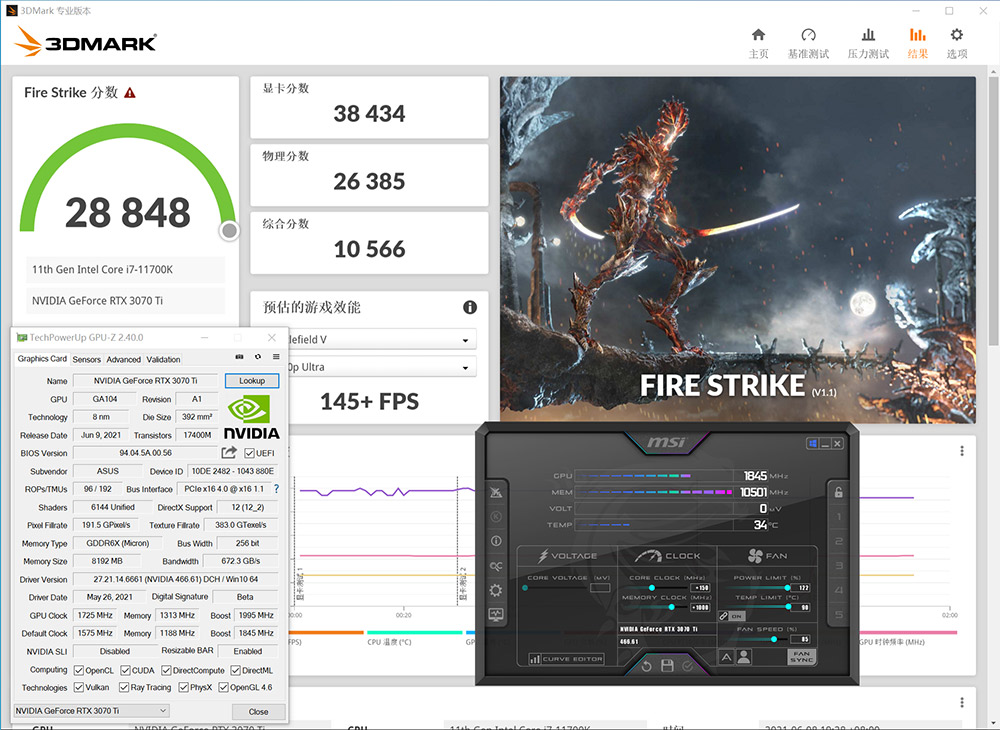Open the Benchmarks (基准测试) gauge icon
This screenshot has height=730, width=1000.
[x=808, y=34]
